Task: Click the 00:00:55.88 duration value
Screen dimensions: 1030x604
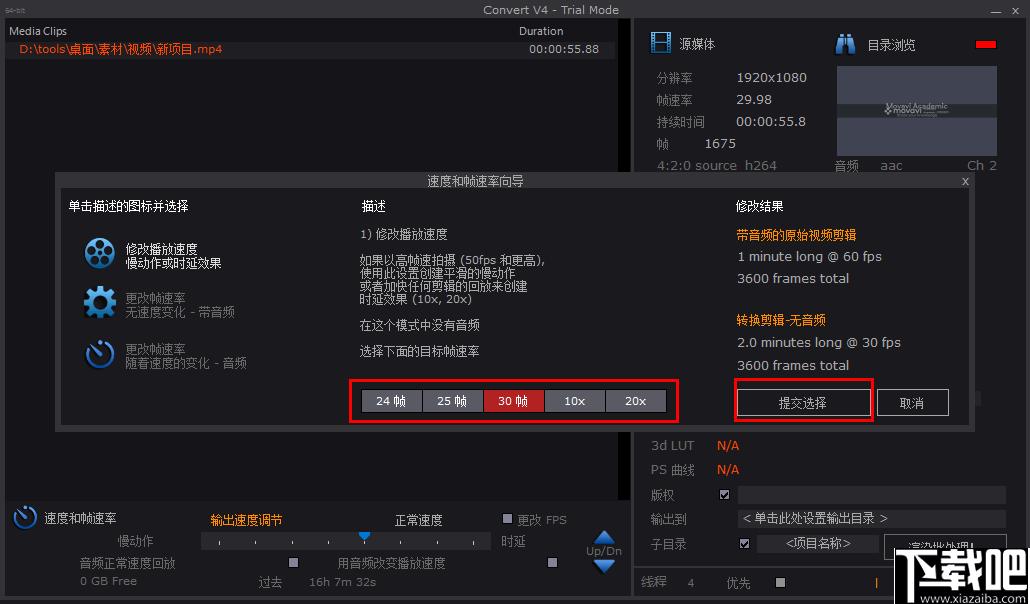Action: pyautogui.click(x=564, y=49)
